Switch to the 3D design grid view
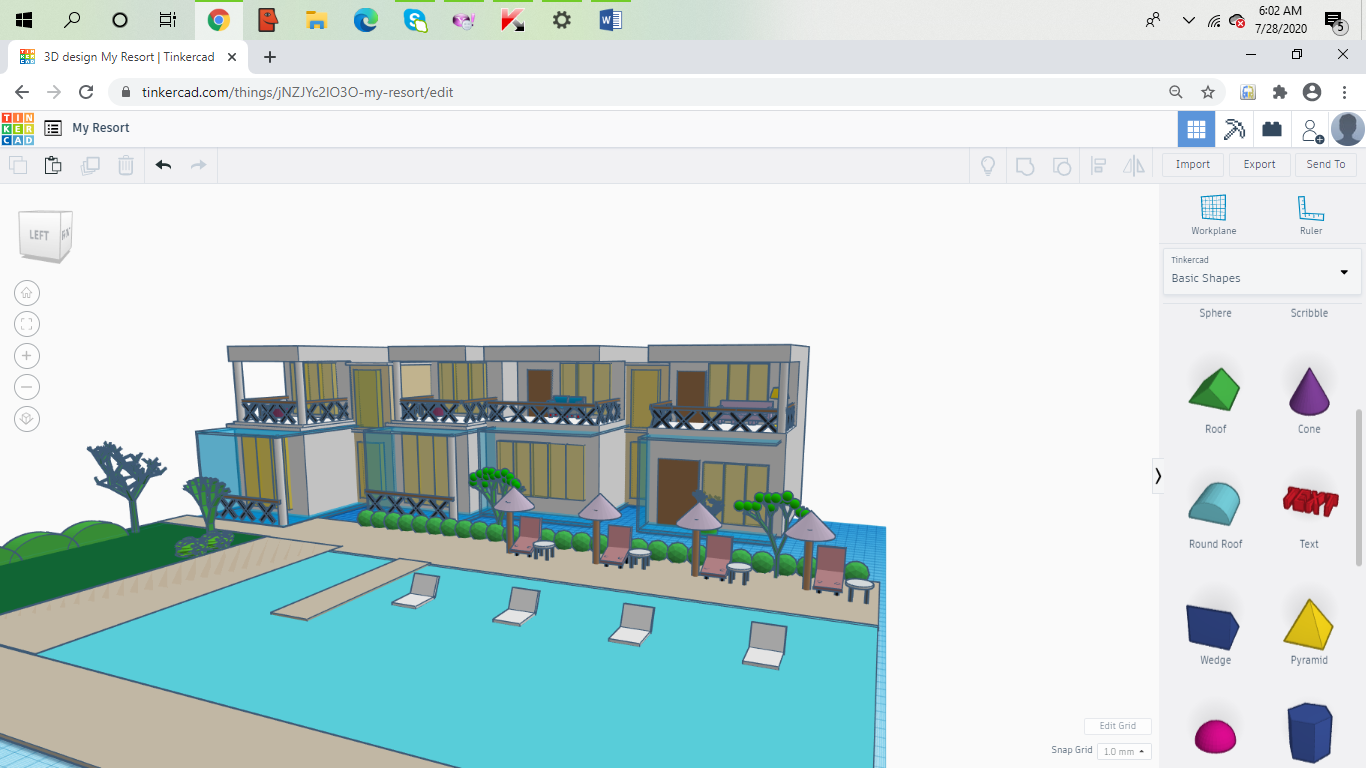Image resolution: width=1366 pixels, height=768 pixels. pos(1196,129)
